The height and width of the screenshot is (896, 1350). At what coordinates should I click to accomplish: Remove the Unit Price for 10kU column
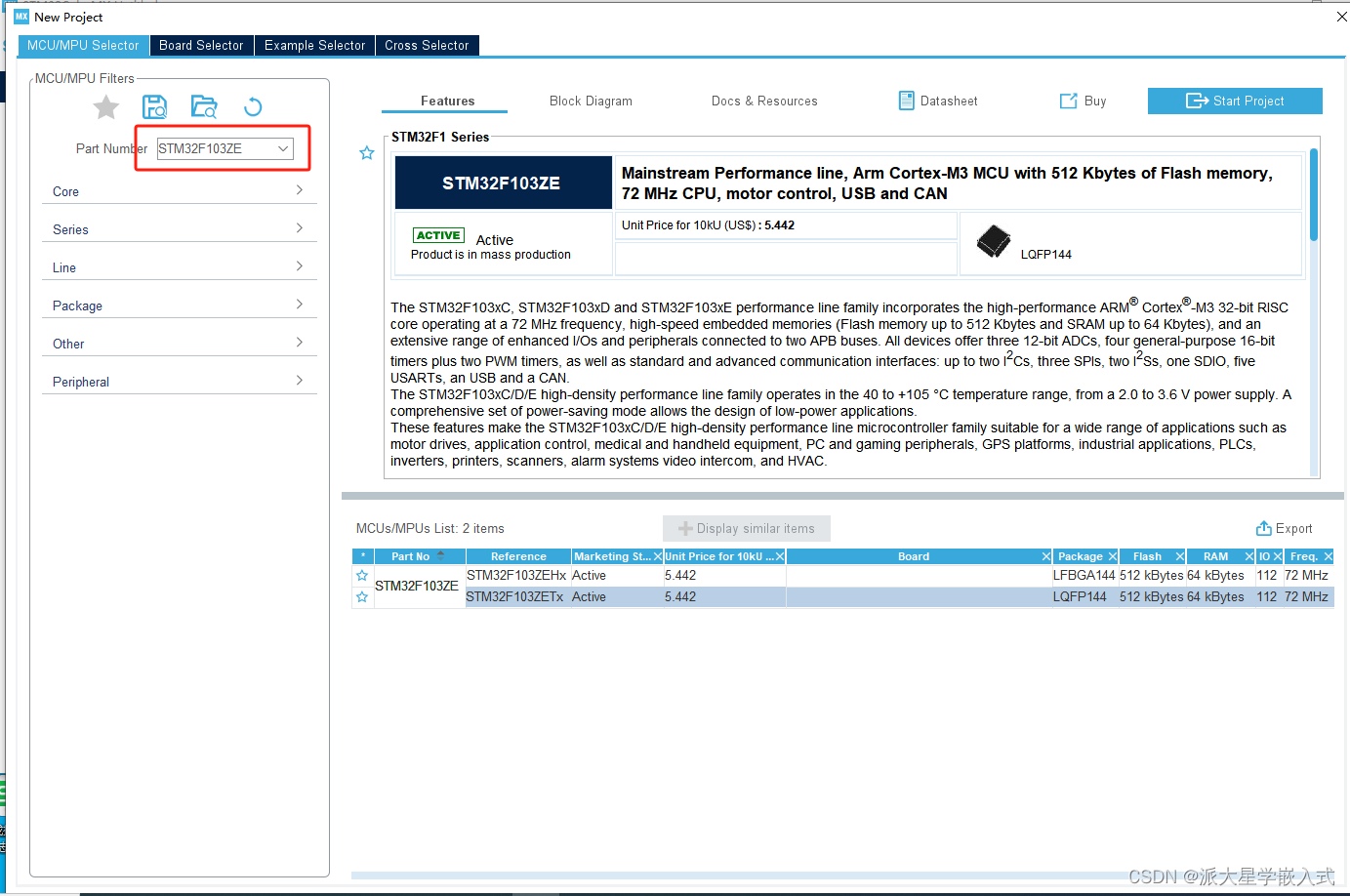pyautogui.click(x=780, y=556)
